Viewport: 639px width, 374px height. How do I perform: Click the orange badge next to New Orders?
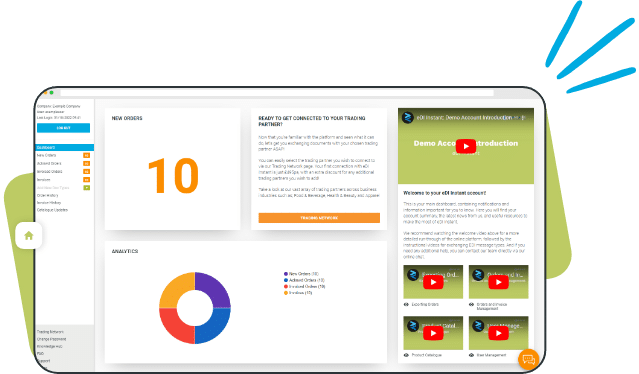[x=86, y=155]
